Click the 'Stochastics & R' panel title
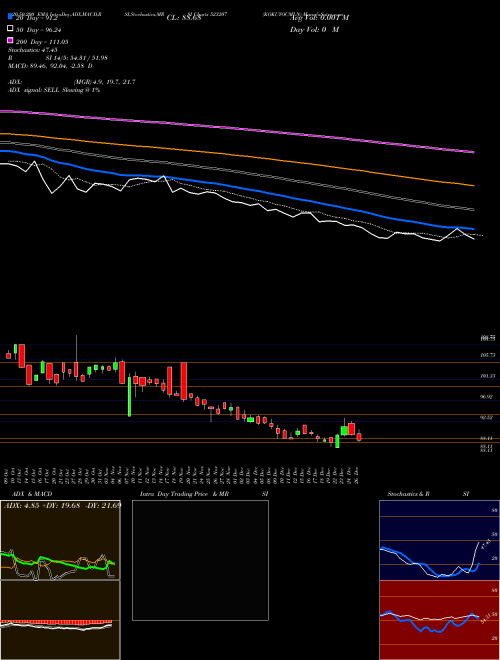Screen dimensions: 500x660 (408, 494)
